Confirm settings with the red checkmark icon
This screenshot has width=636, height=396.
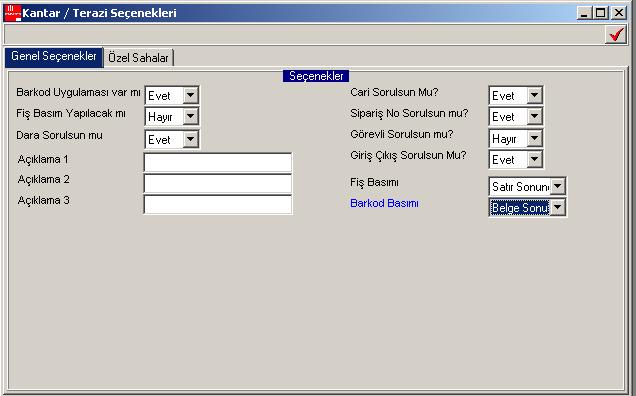coord(616,34)
